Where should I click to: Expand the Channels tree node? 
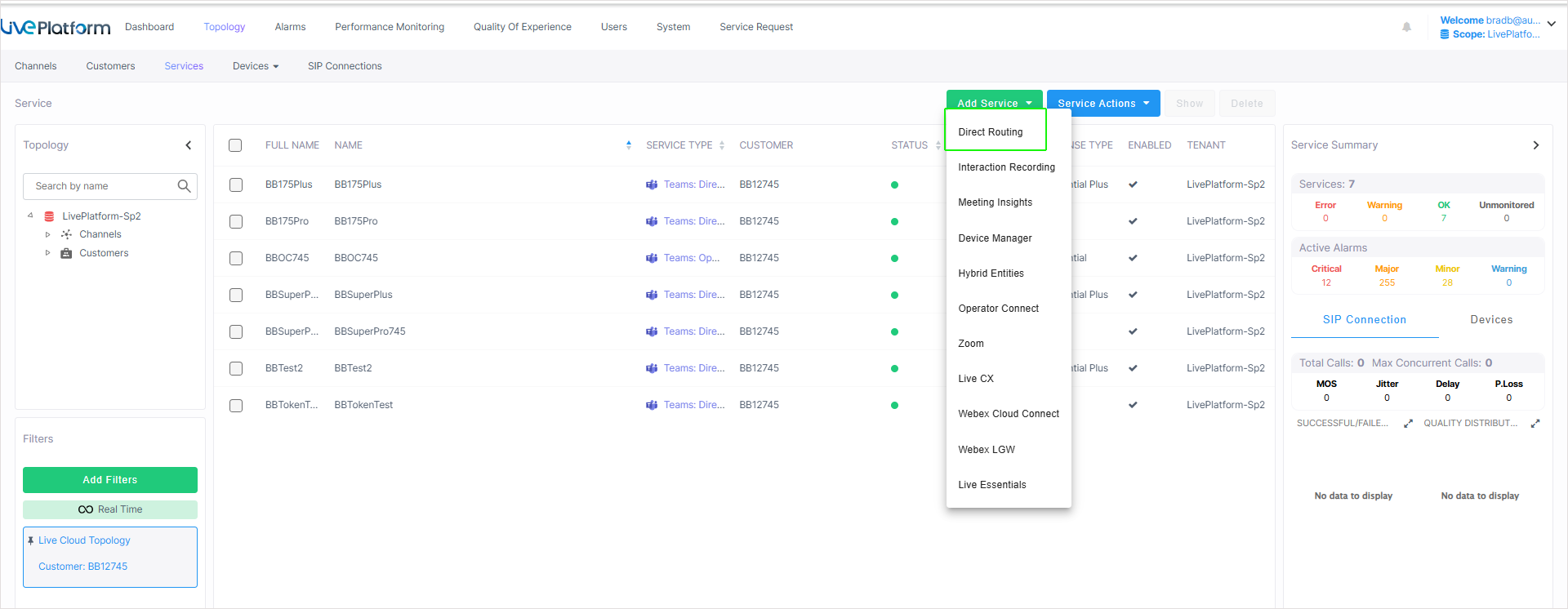[47, 234]
